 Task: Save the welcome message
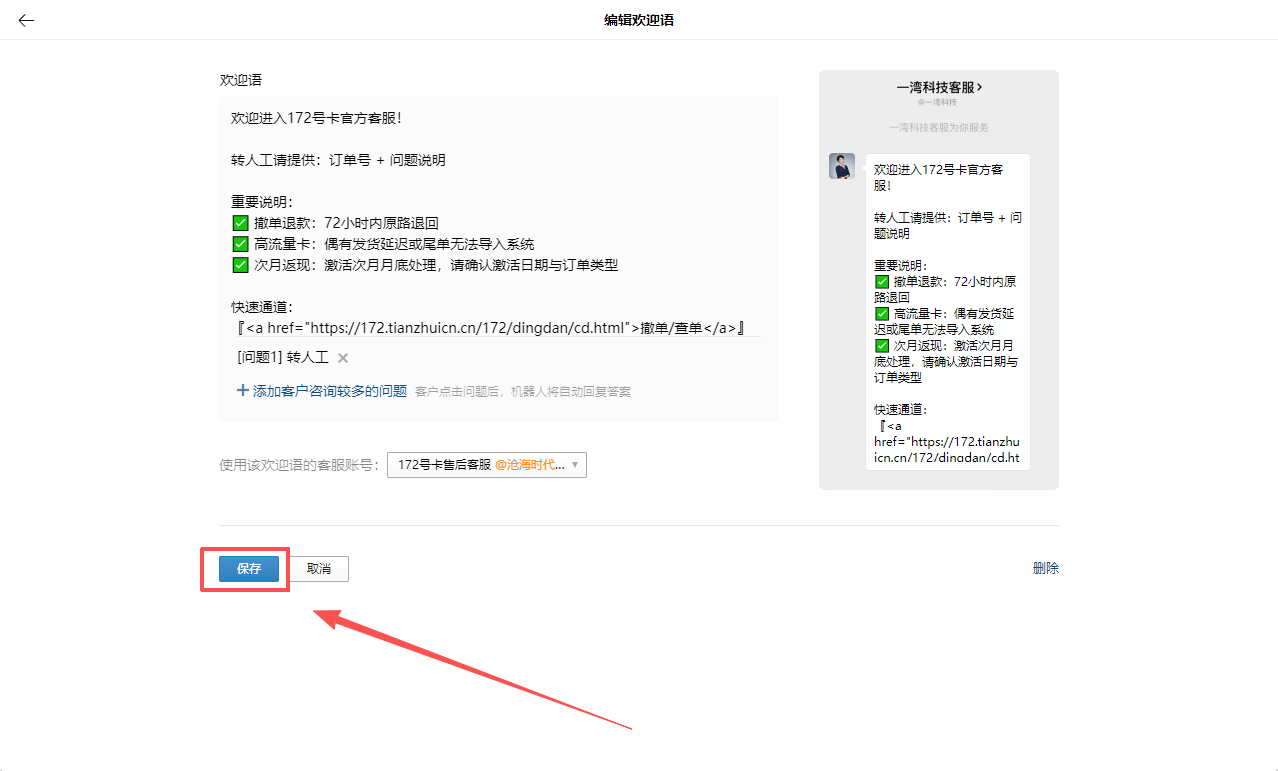point(249,569)
